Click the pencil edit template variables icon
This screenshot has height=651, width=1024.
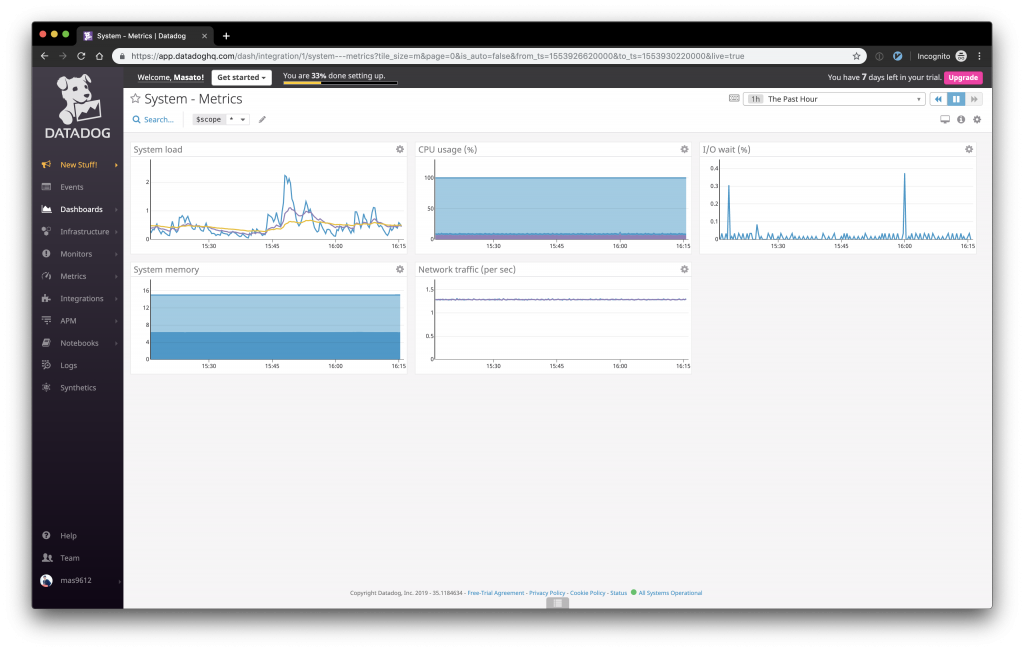pyautogui.click(x=263, y=119)
